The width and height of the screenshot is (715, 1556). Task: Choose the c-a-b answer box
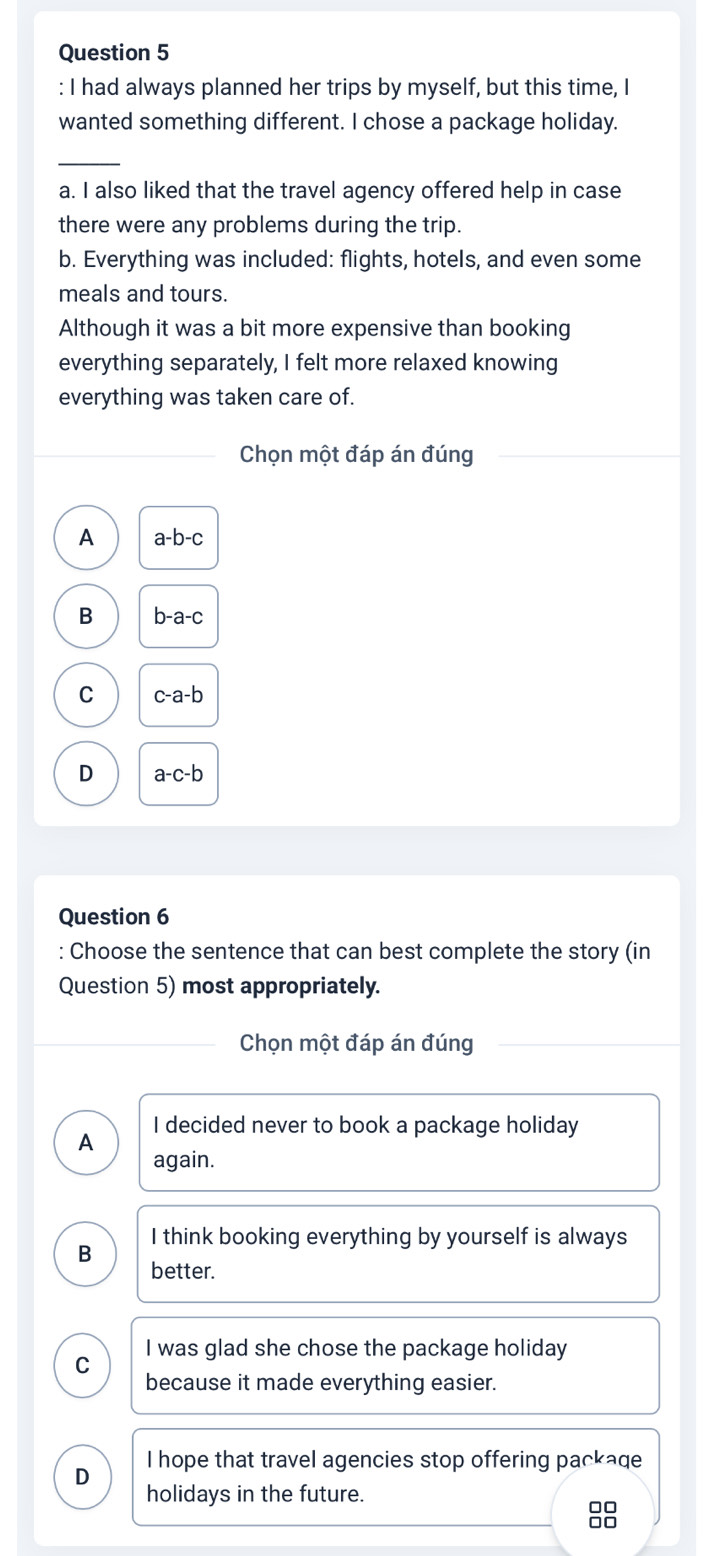178,695
